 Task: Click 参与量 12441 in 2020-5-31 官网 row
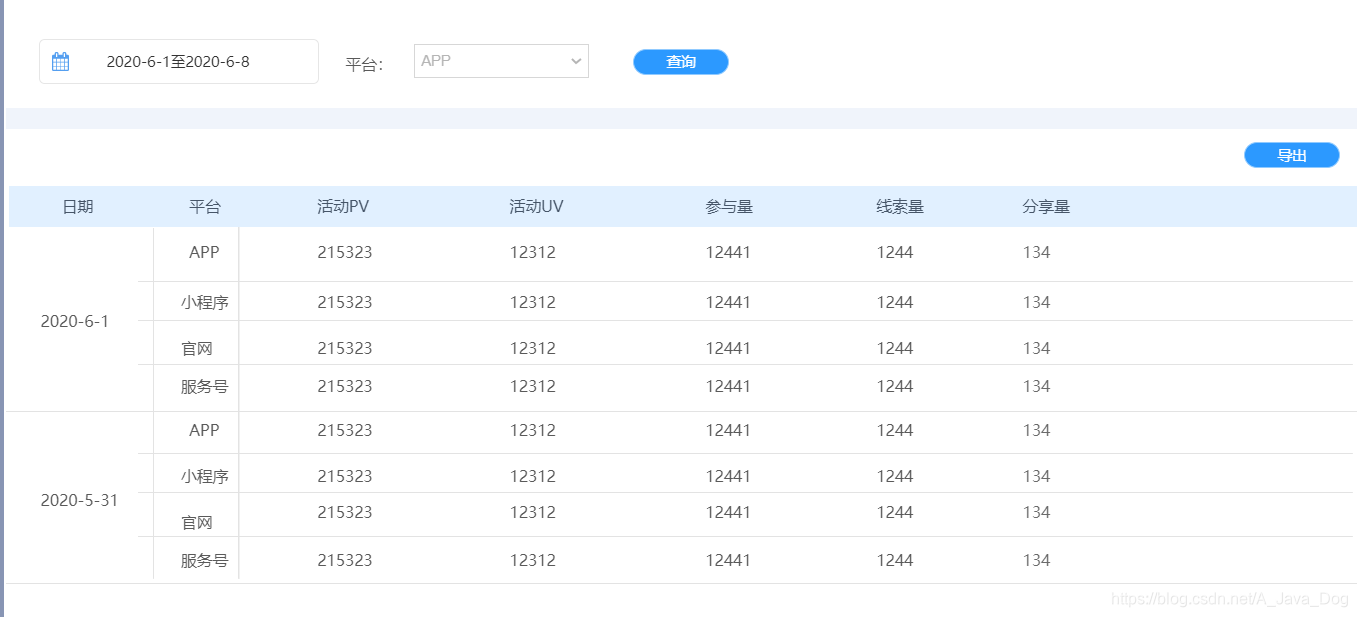728,513
